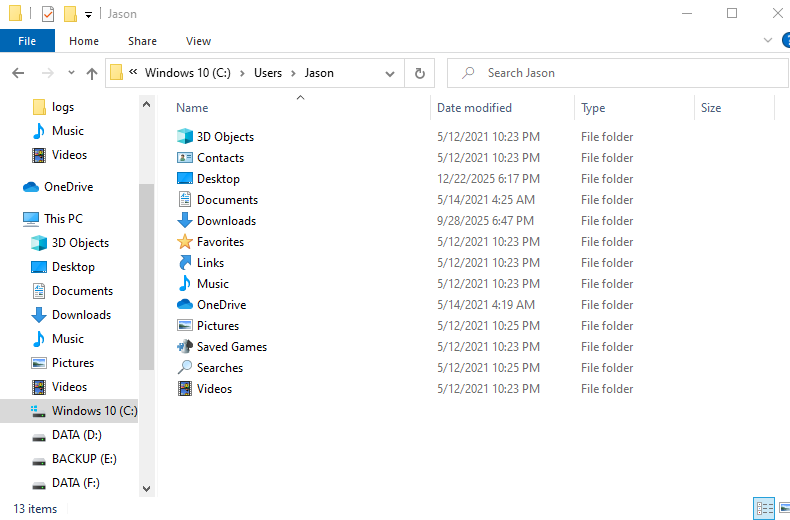Click Users in the address path

268,73
